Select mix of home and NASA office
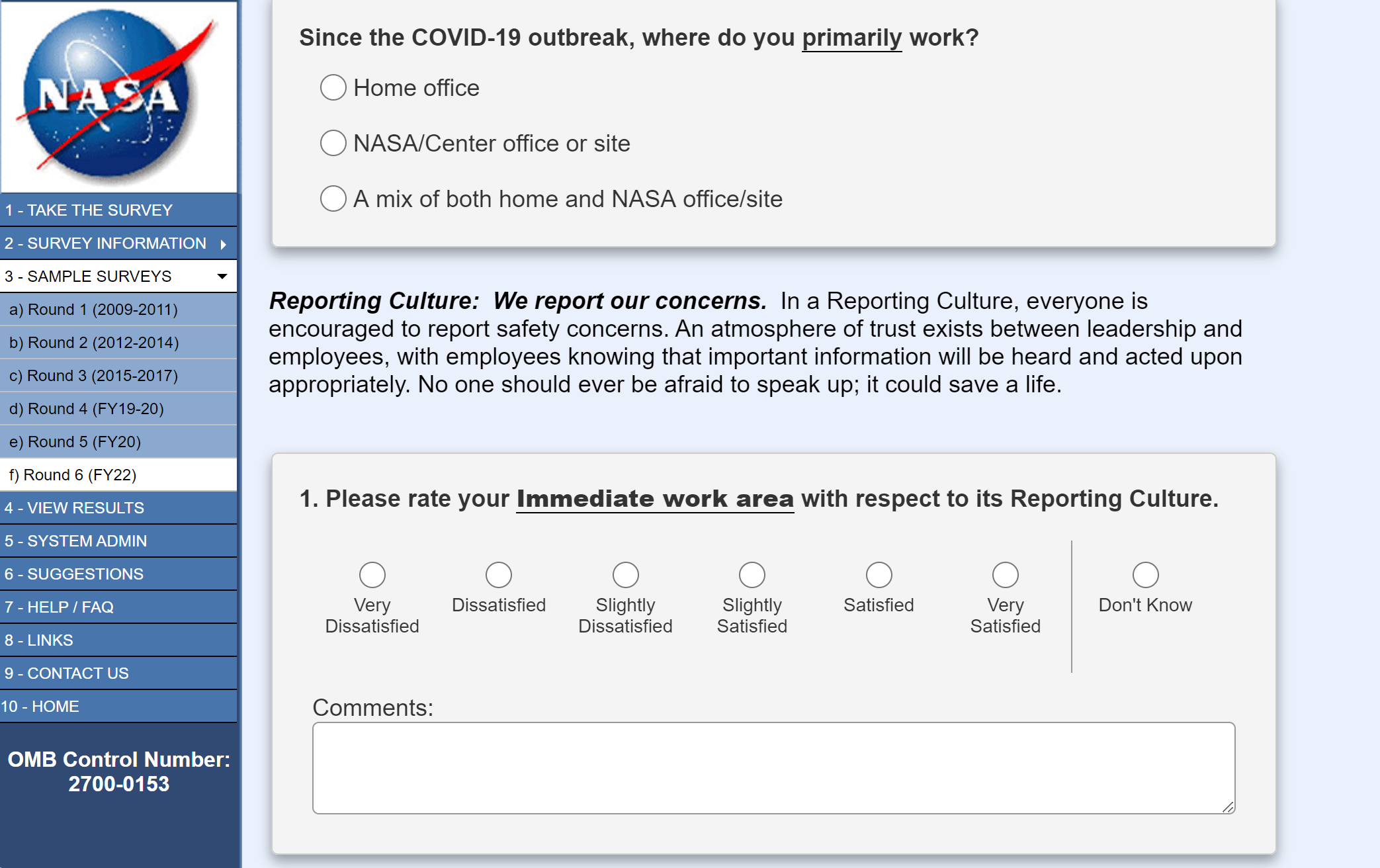Viewport: 1380px width, 868px height. 333,199
